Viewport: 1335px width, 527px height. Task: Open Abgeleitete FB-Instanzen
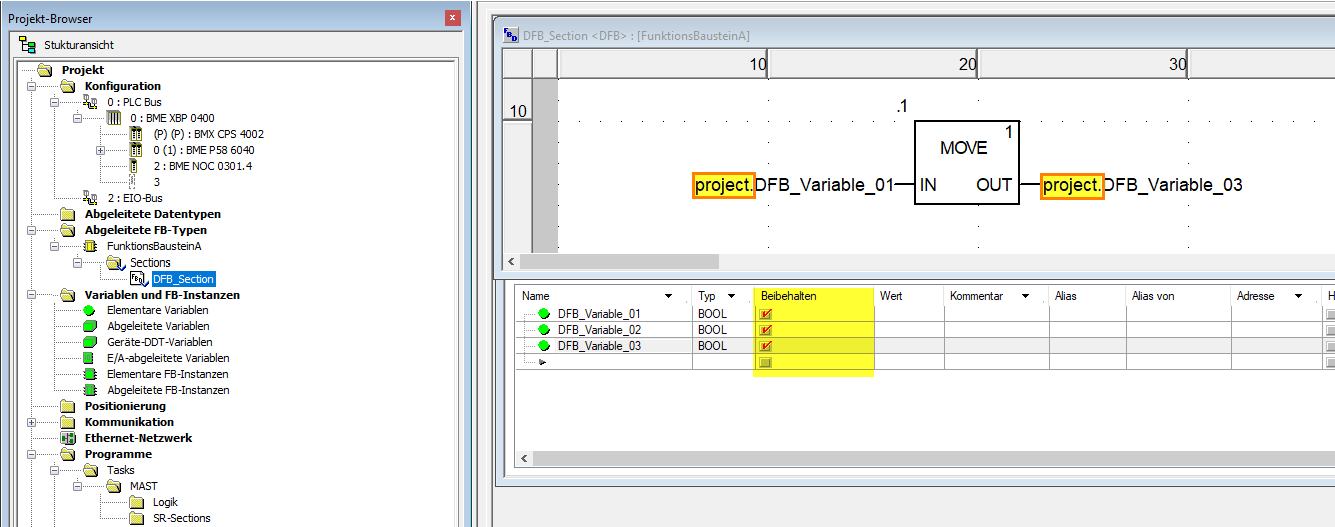168,390
